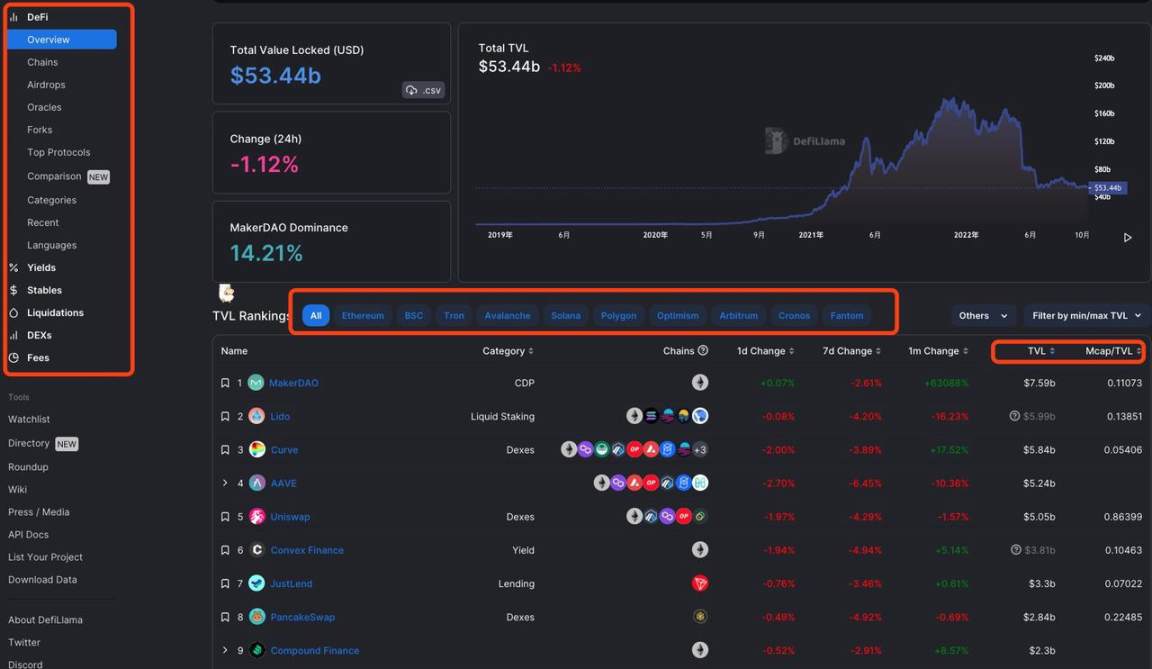Click the AAVE logo icon

point(257,483)
